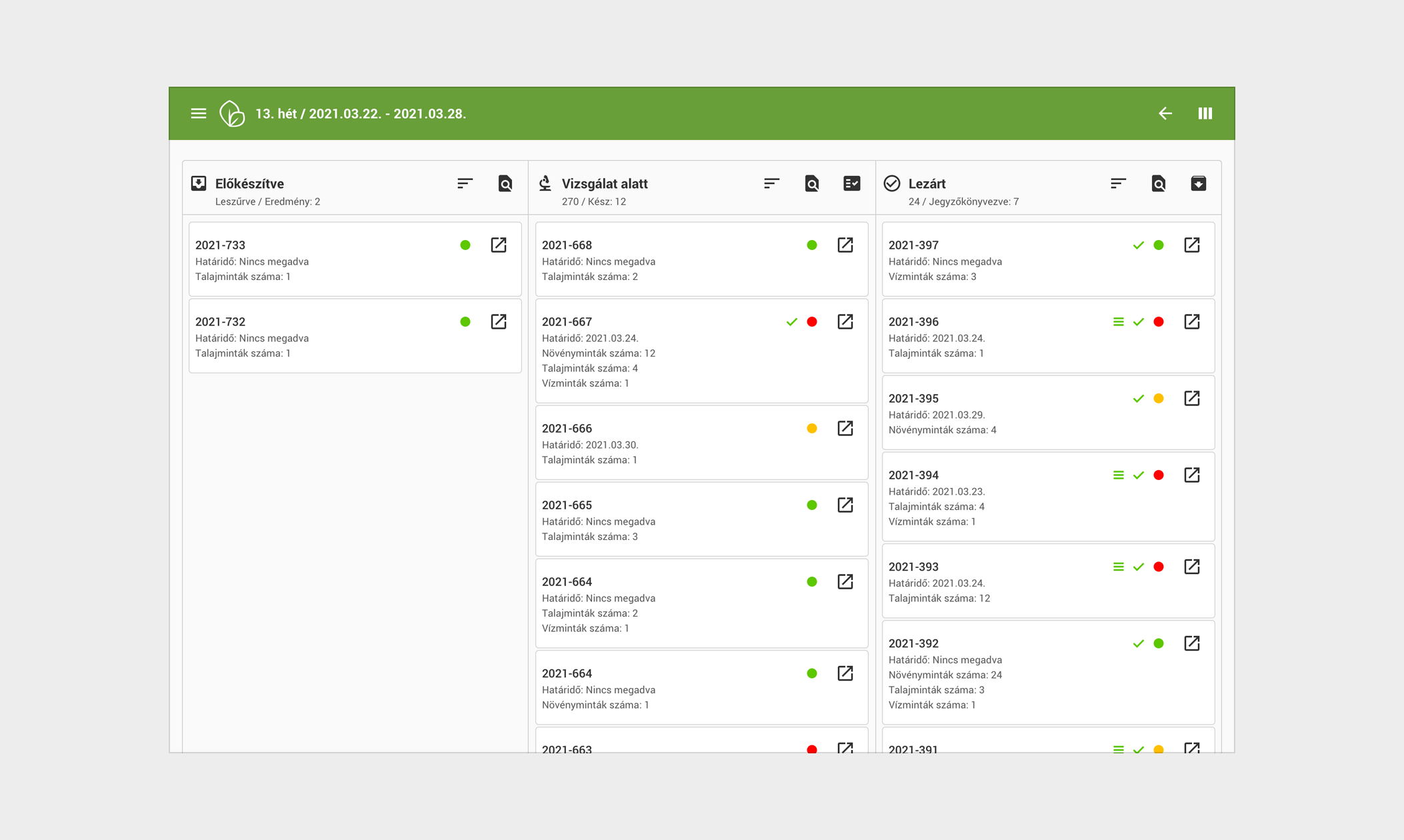The image size is (1404, 840).
Task: Open record 2021-396 via open icon
Action: [1191, 321]
